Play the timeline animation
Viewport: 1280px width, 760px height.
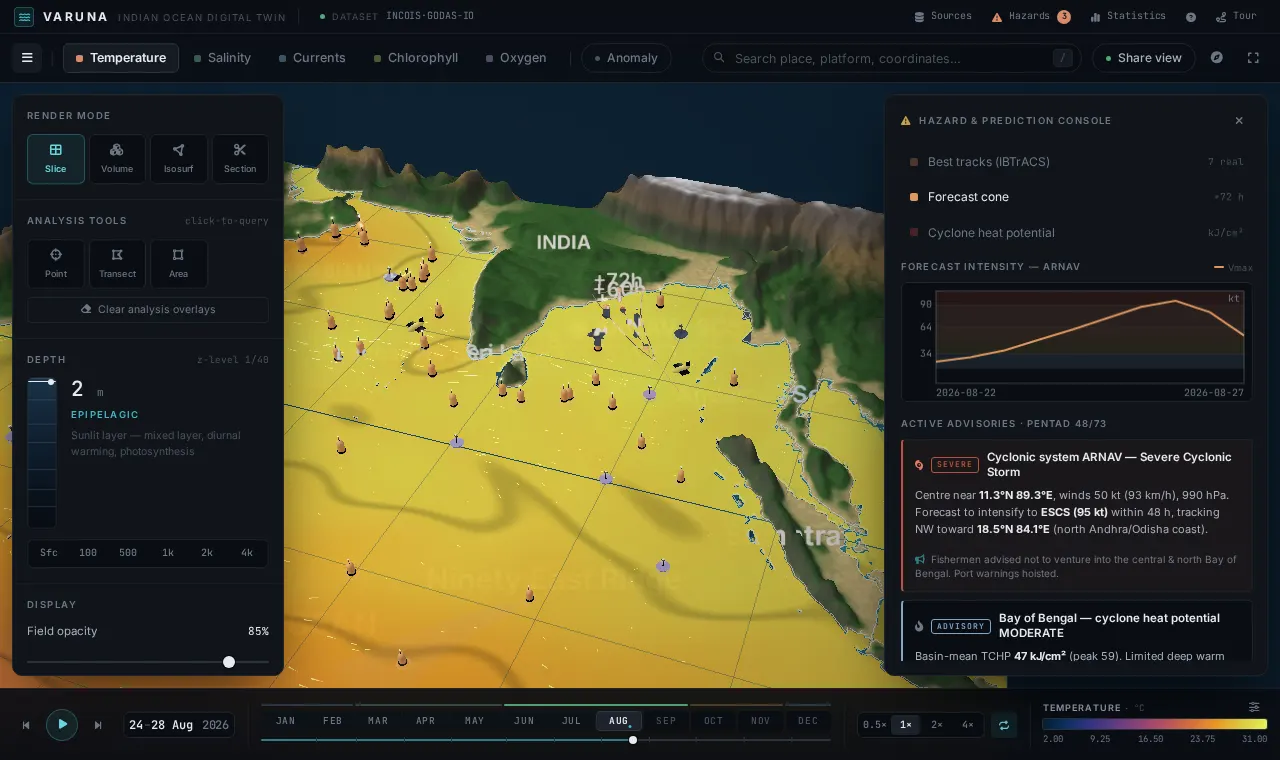[x=62, y=724]
